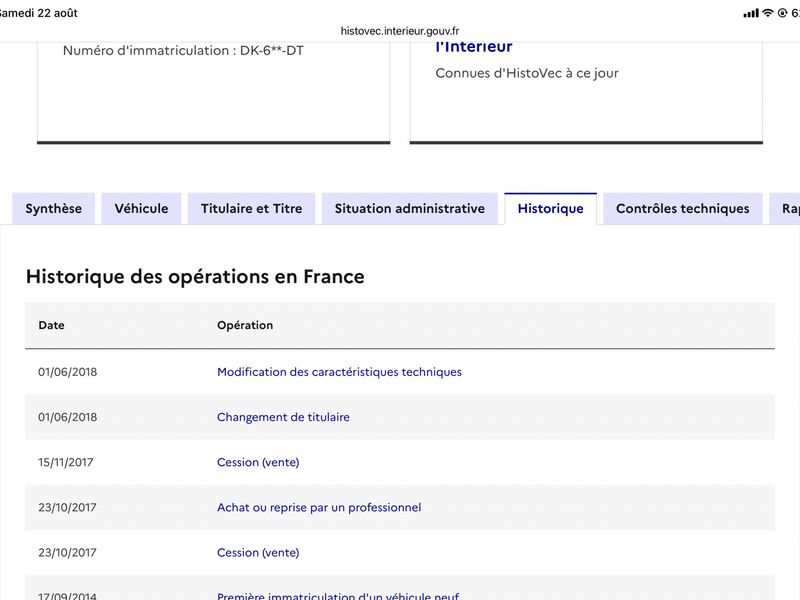Open the Synthèse tab
This screenshot has height=600, width=800.
click(x=54, y=208)
